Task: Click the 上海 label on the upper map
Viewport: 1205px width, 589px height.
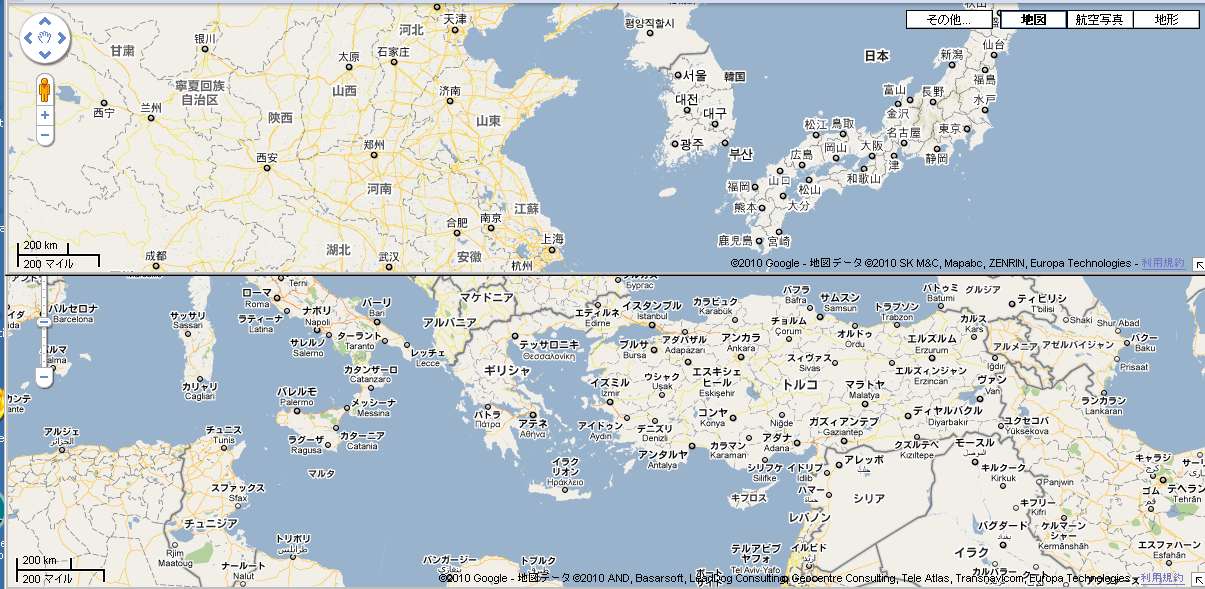Action: pyautogui.click(x=552, y=239)
